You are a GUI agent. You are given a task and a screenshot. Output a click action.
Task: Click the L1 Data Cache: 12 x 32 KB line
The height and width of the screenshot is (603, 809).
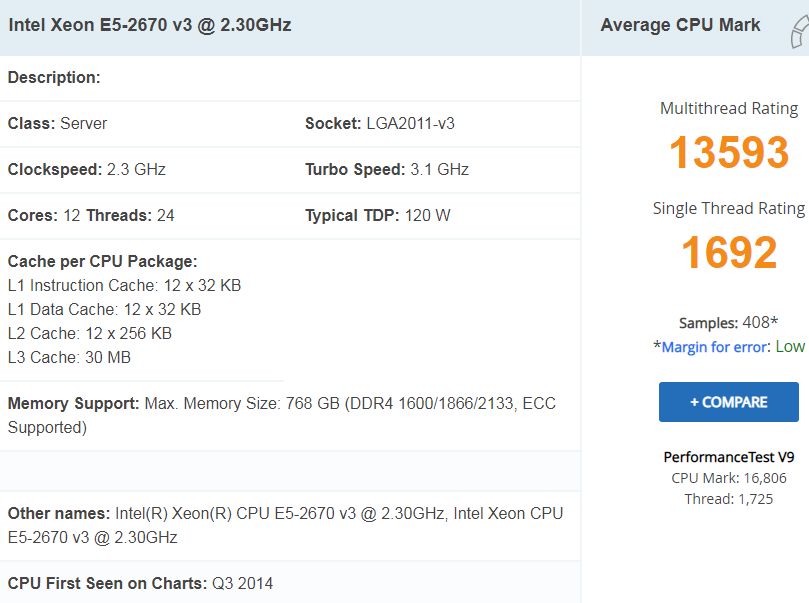(x=104, y=309)
